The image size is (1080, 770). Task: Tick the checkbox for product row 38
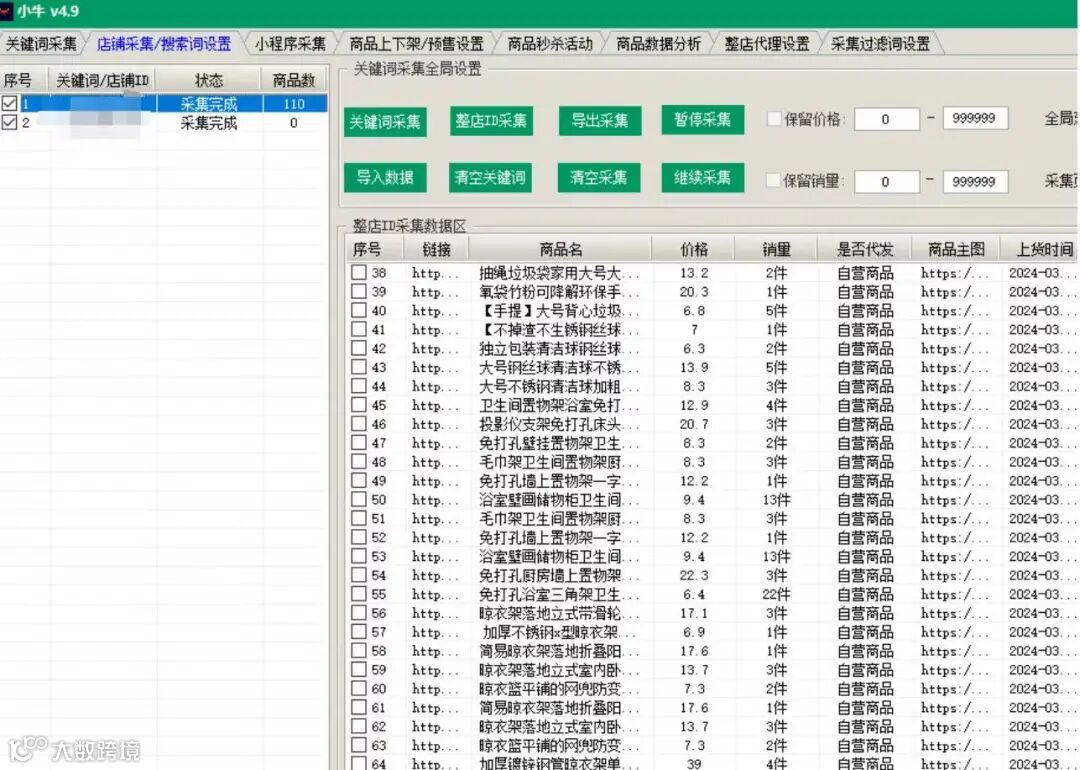click(x=359, y=273)
